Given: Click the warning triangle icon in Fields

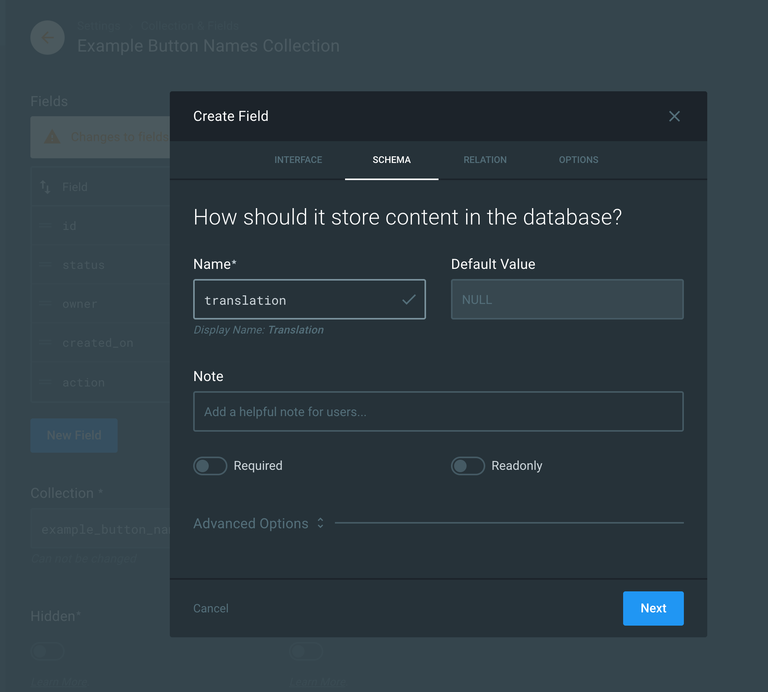Looking at the screenshot, I should pos(51,138).
